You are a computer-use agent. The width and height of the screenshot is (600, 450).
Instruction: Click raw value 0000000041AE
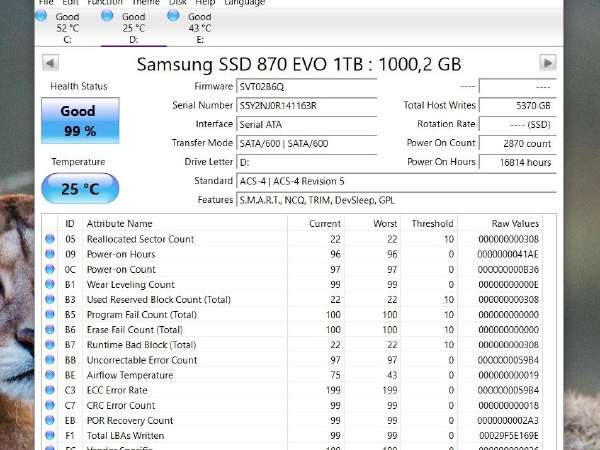(x=508, y=254)
